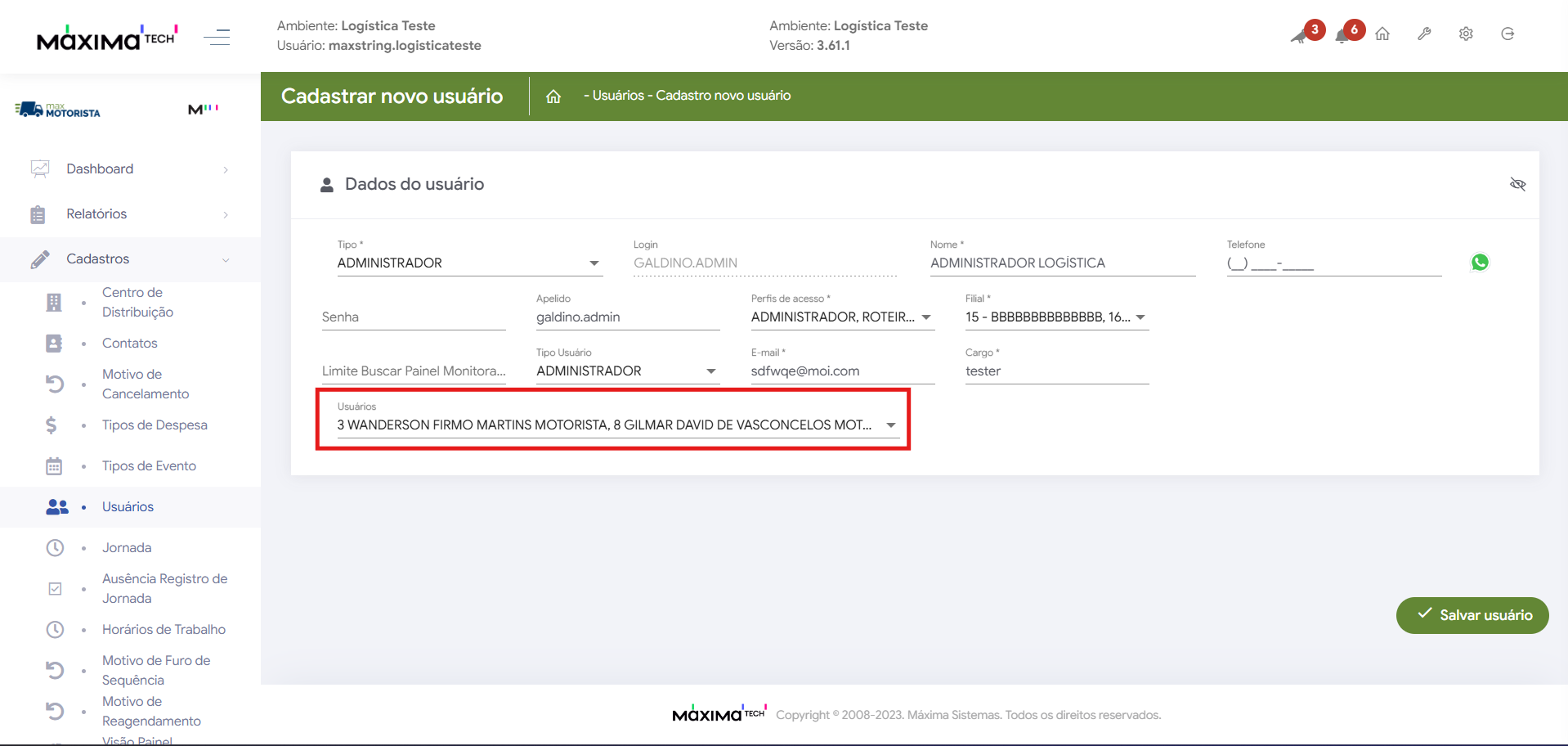Click the Usuários people icon

57,507
